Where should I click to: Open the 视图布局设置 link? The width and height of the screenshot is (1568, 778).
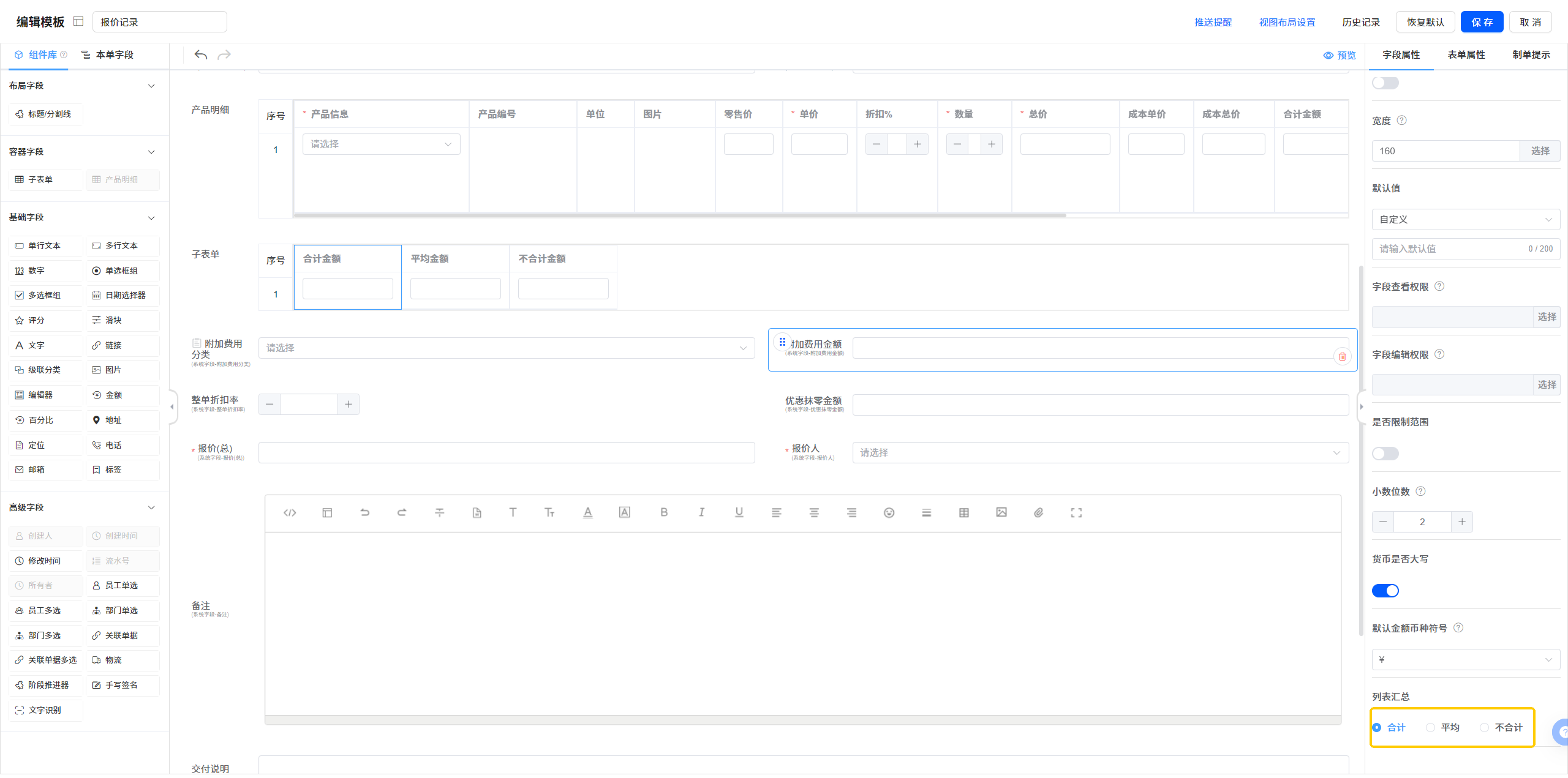point(1287,23)
